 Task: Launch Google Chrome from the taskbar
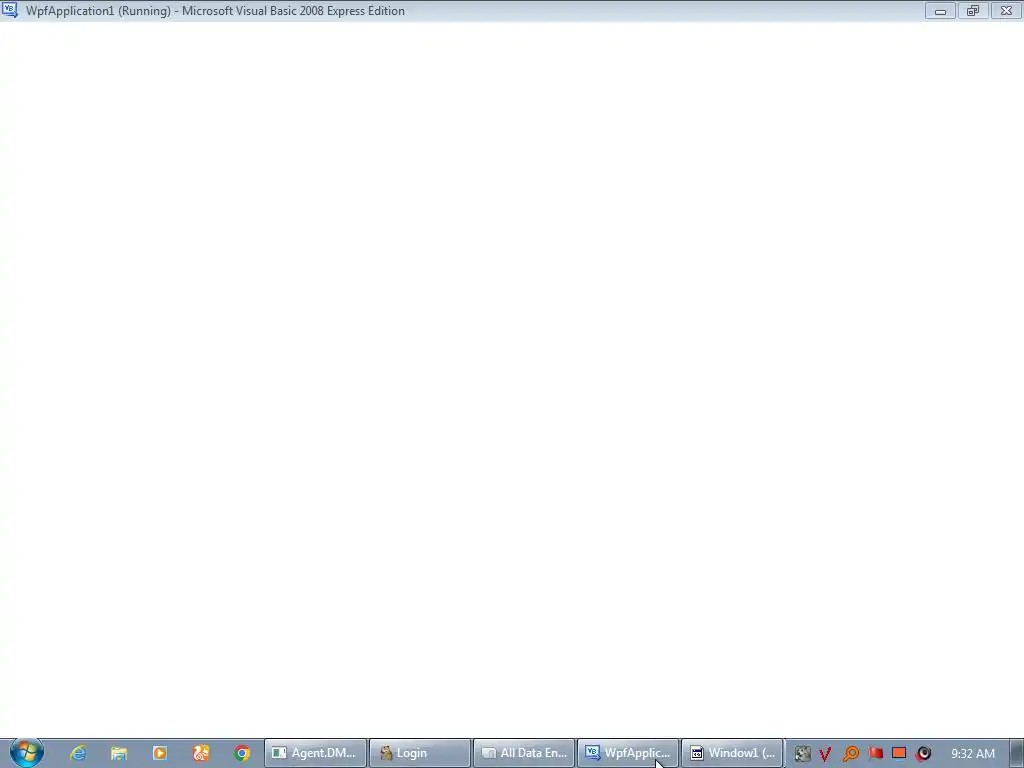242,753
